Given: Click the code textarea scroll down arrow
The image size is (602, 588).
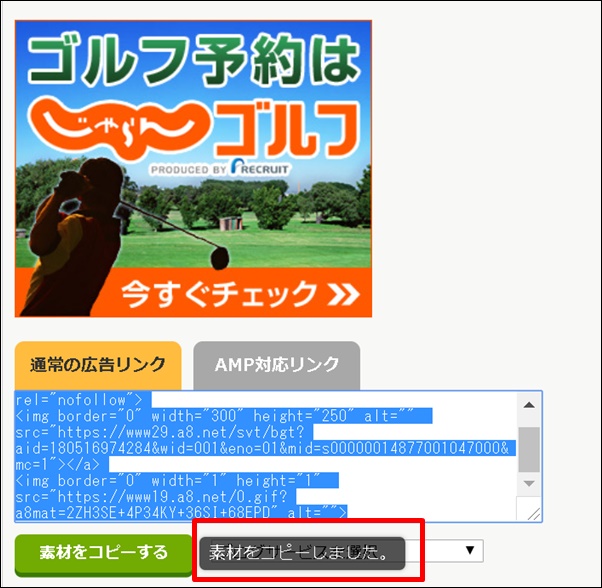Looking at the screenshot, I should pyautogui.click(x=529, y=484).
